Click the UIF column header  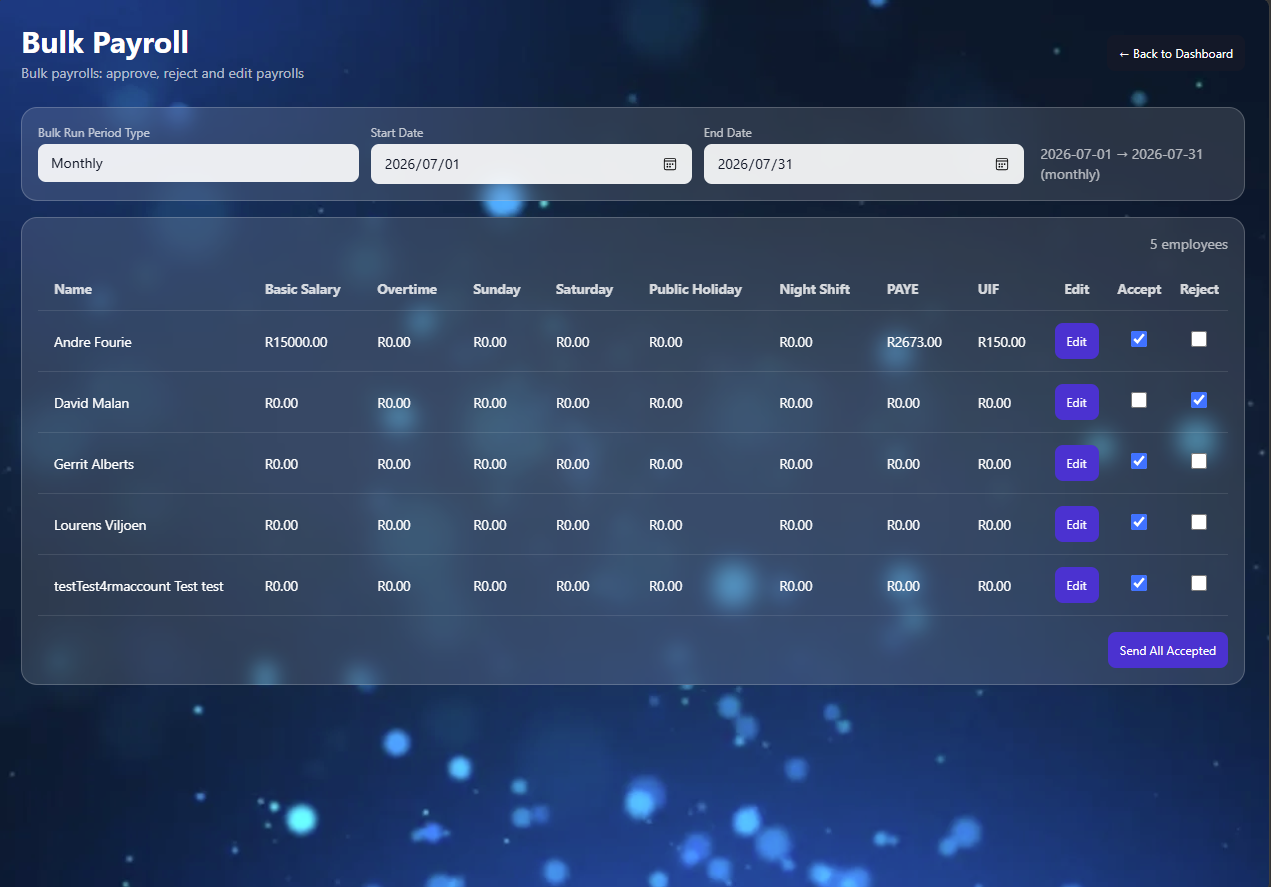[988, 289]
